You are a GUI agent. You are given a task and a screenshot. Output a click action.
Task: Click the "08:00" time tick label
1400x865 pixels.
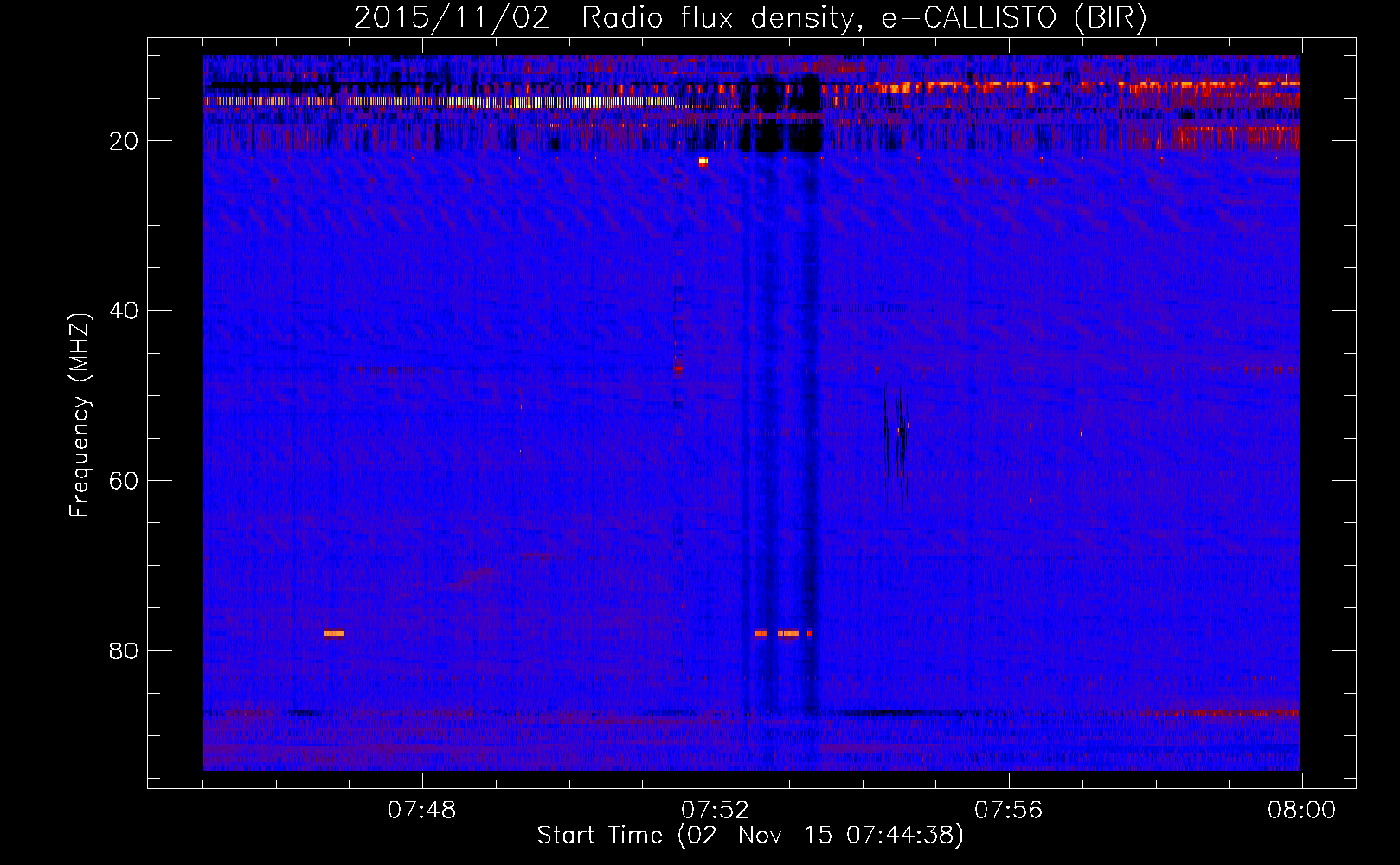[1301, 811]
